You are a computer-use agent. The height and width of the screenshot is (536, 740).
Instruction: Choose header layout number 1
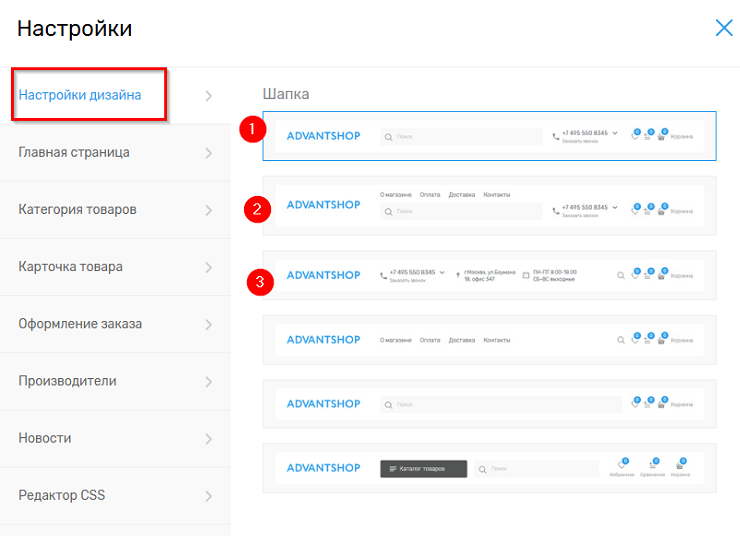[x=489, y=136]
